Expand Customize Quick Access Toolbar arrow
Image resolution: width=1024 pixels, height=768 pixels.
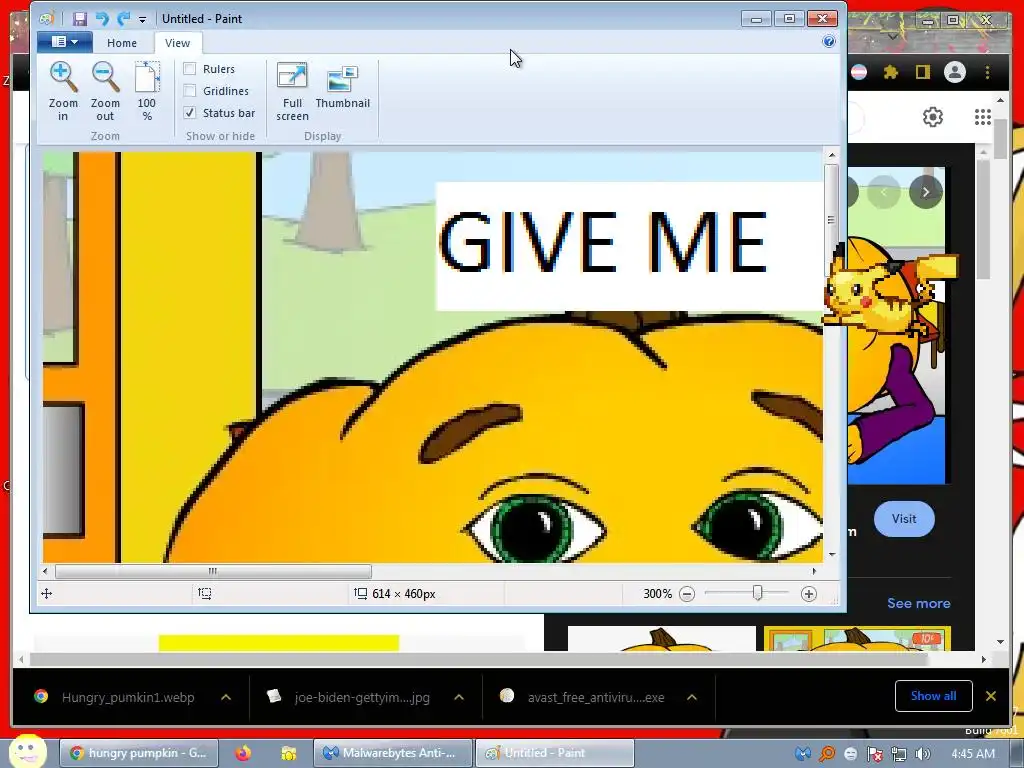click(142, 20)
